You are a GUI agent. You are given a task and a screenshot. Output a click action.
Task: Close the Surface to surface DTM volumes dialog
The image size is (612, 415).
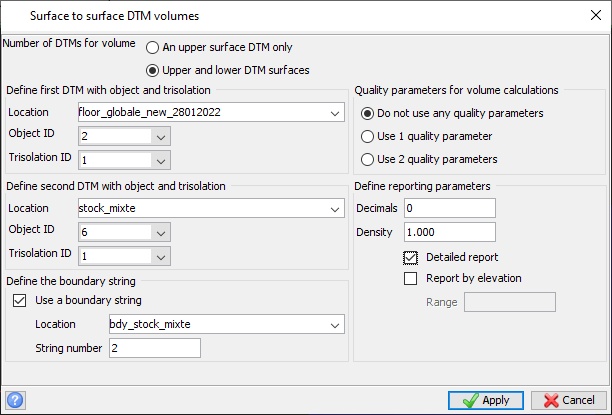tap(586, 16)
